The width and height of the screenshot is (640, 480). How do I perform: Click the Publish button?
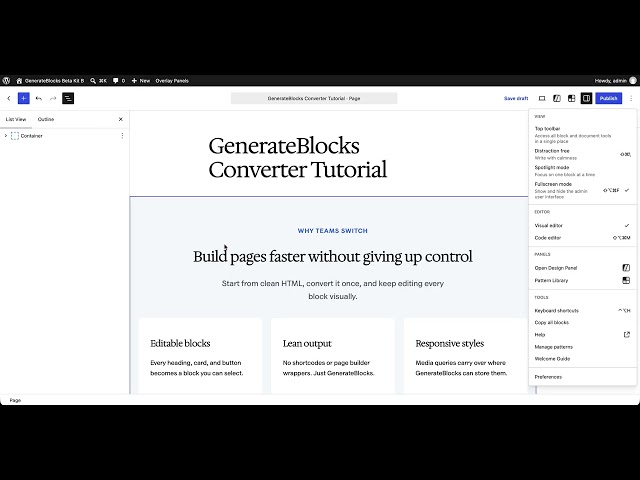609,98
